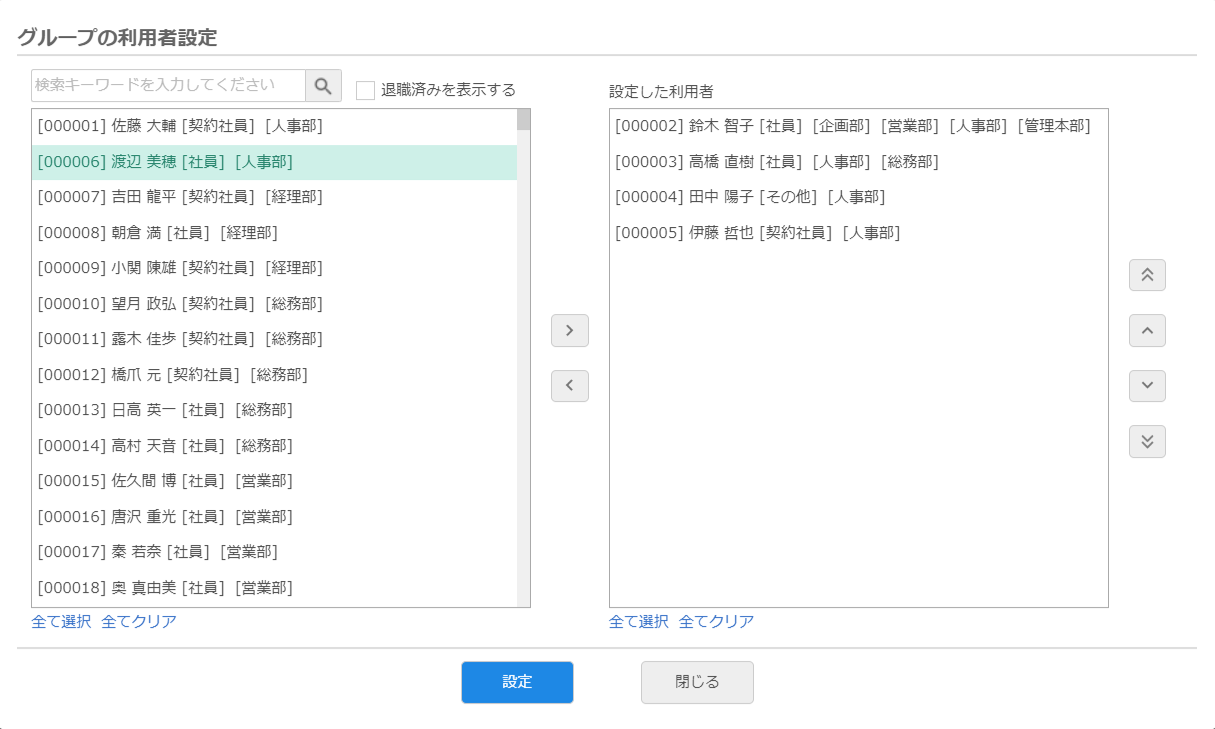Click 全てクリア under the 設定した利用者 list
This screenshot has height=729, width=1215.
click(715, 621)
